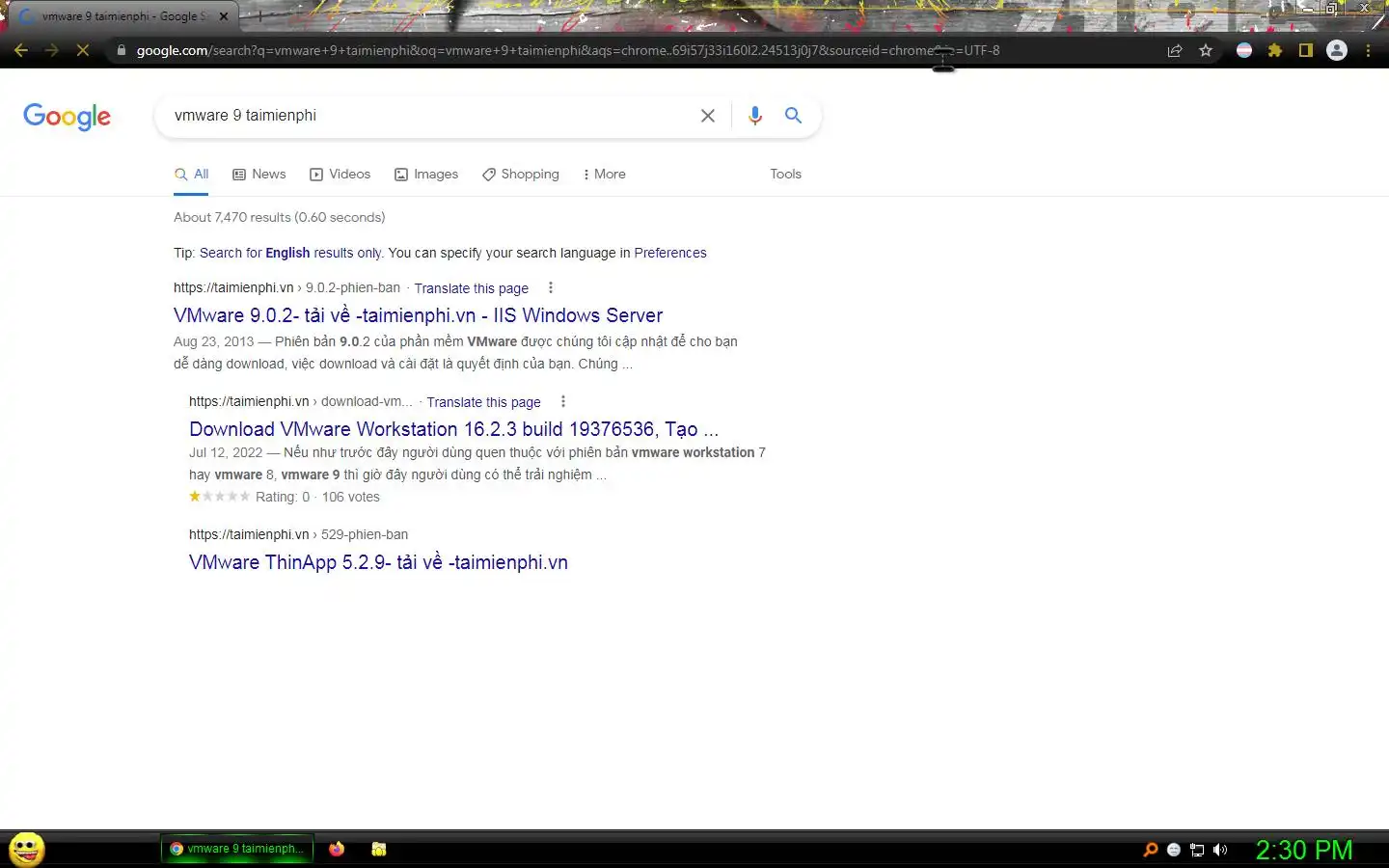The width and height of the screenshot is (1389, 868).
Task: Switch to the Chrome taskbar window button
Action: pyautogui.click(x=237, y=849)
